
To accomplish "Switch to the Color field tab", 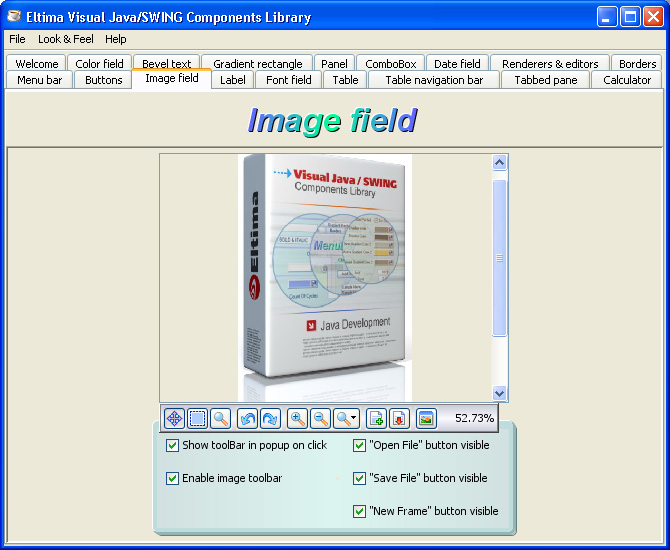I will tap(100, 63).
